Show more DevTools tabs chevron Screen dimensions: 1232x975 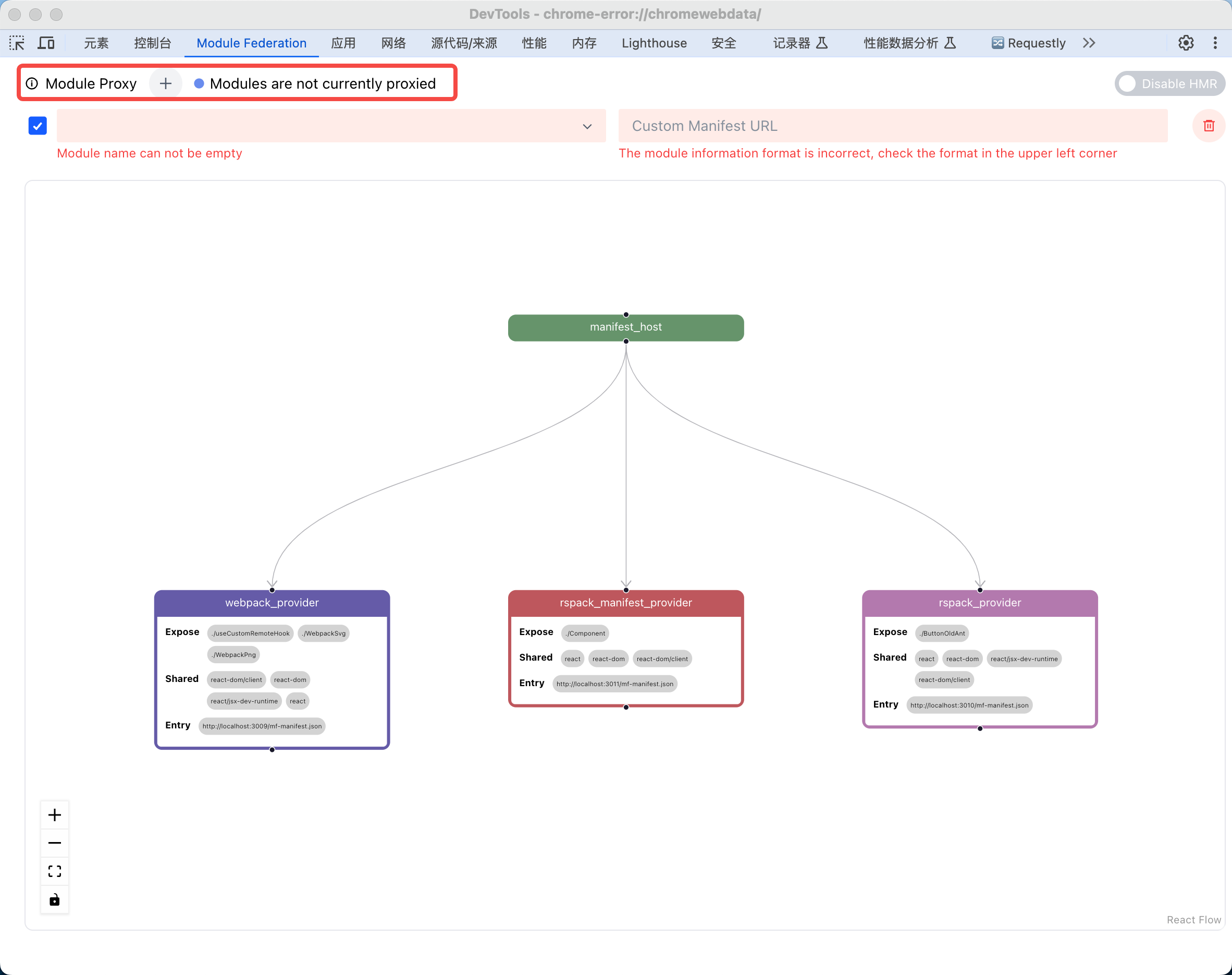pos(1089,43)
